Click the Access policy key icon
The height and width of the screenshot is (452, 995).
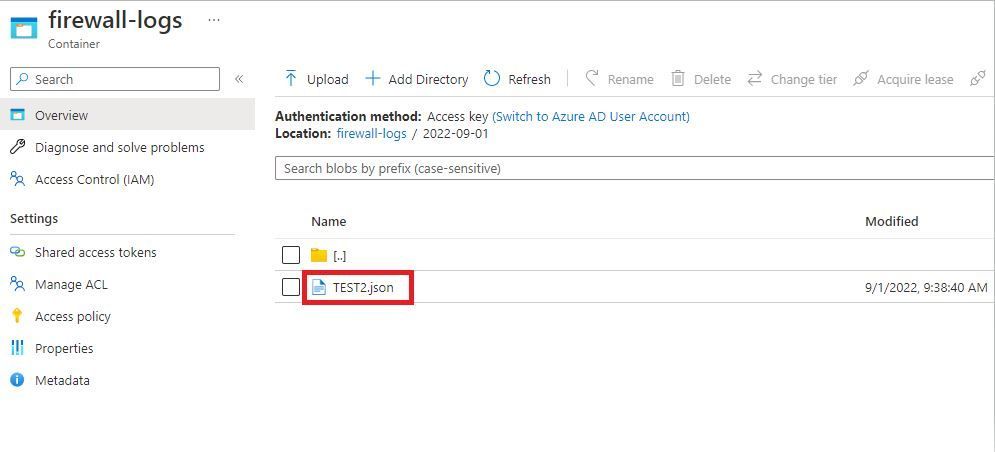(x=18, y=316)
